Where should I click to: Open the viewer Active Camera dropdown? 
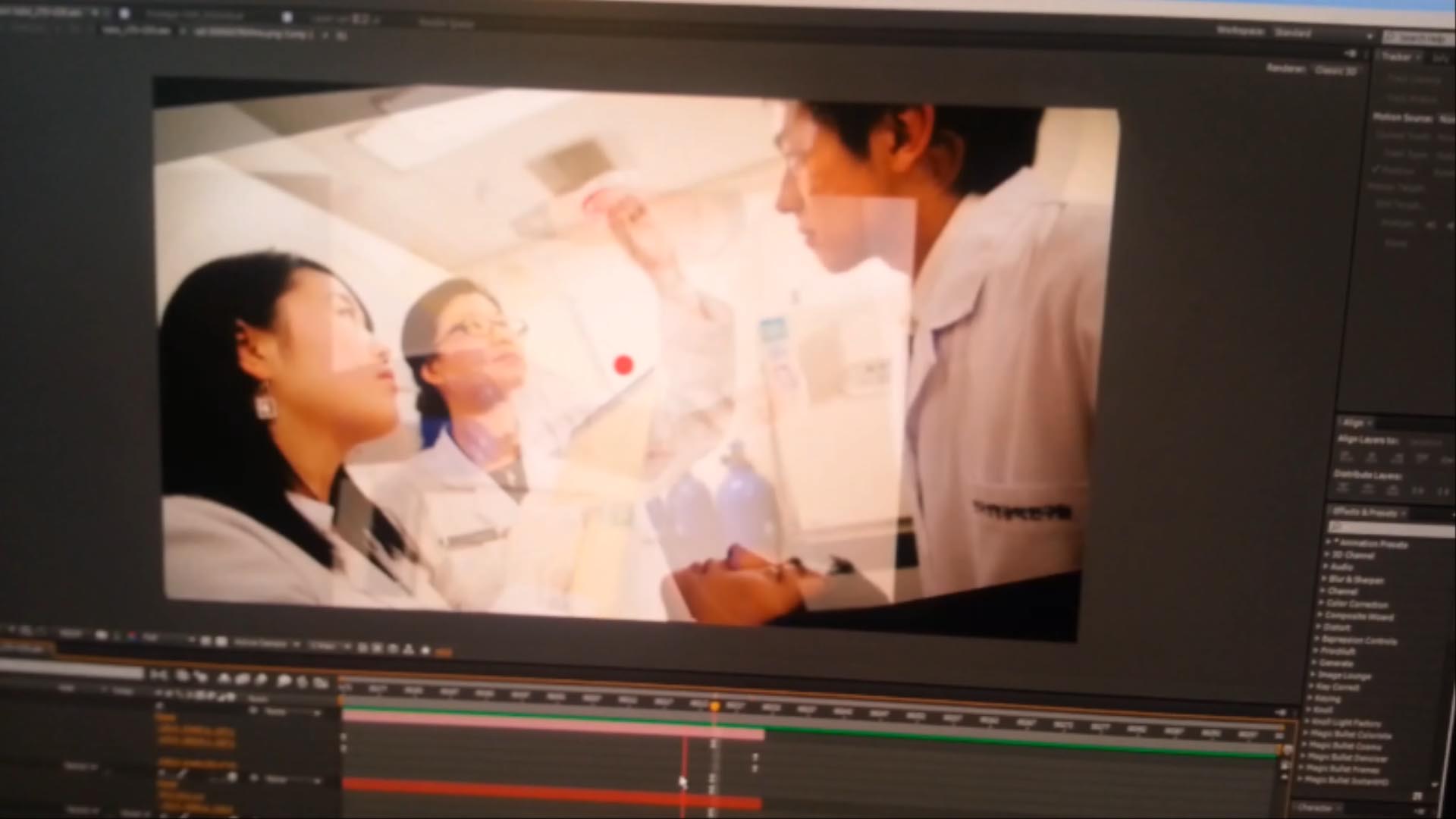coord(265,644)
